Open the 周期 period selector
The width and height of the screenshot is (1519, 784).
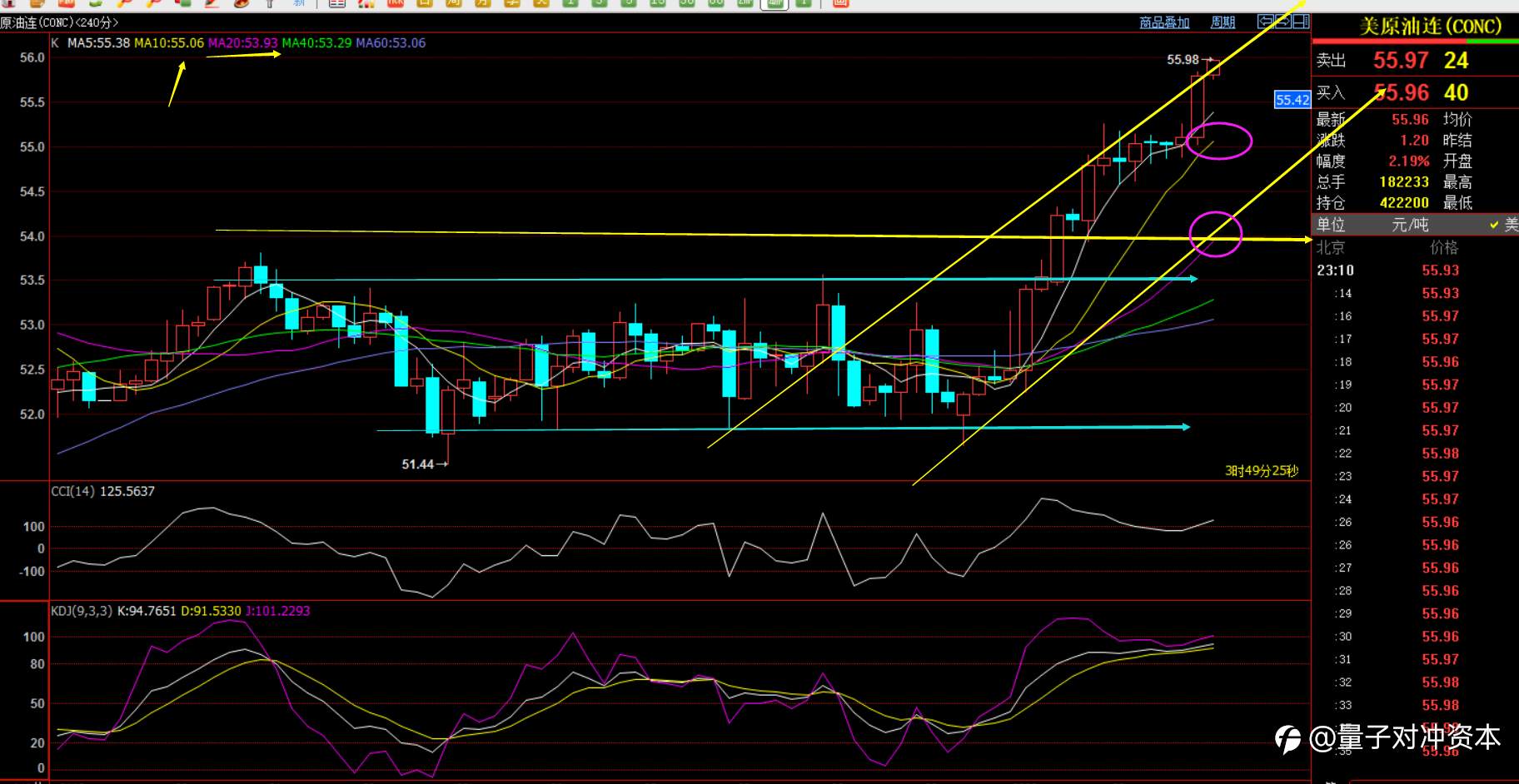click(x=1223, y=22)
